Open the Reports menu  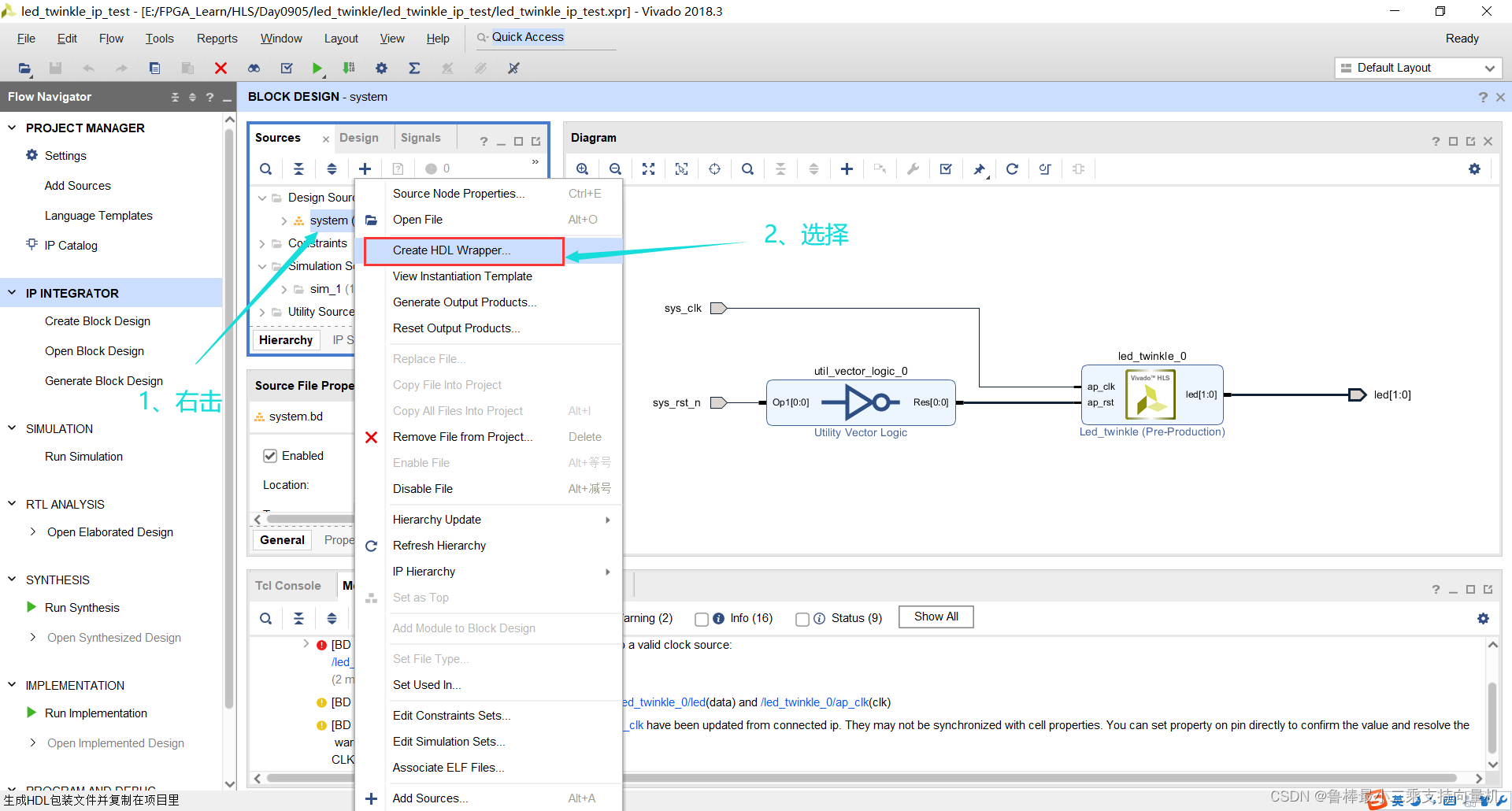[x=217, y=39]
